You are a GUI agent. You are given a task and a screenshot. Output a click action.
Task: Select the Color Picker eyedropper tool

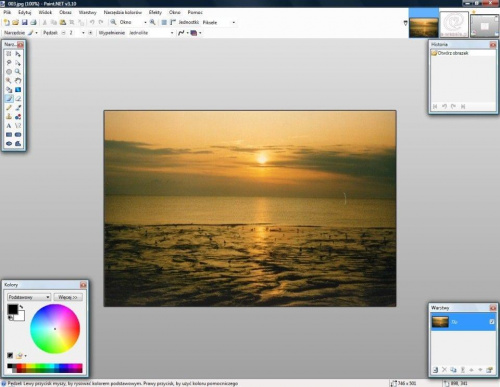coord(18,108)
